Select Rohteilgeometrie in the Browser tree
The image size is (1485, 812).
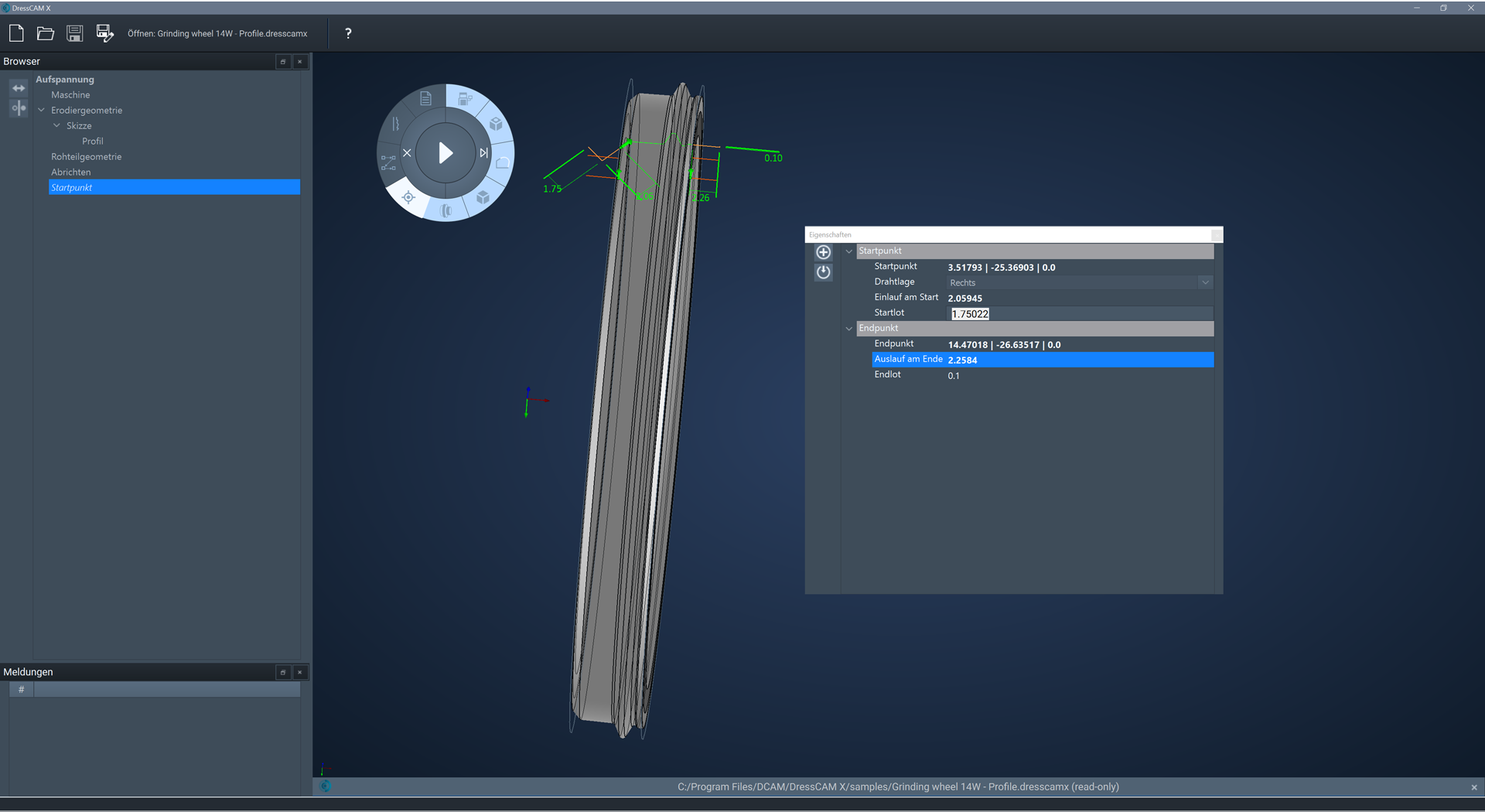tap(87, 157)
